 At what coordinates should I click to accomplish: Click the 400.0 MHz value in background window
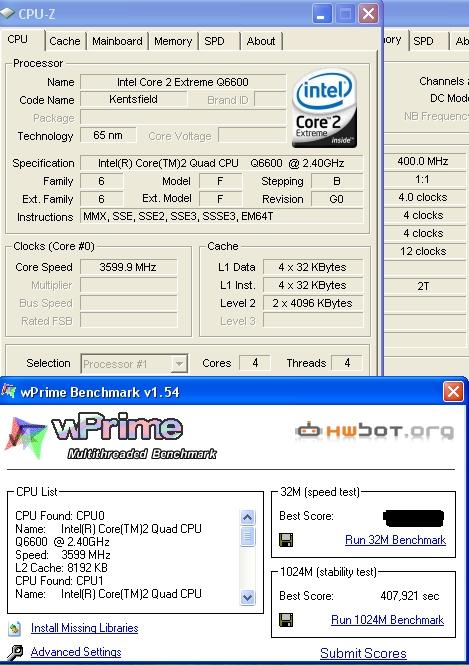click(x=423, y=161)
